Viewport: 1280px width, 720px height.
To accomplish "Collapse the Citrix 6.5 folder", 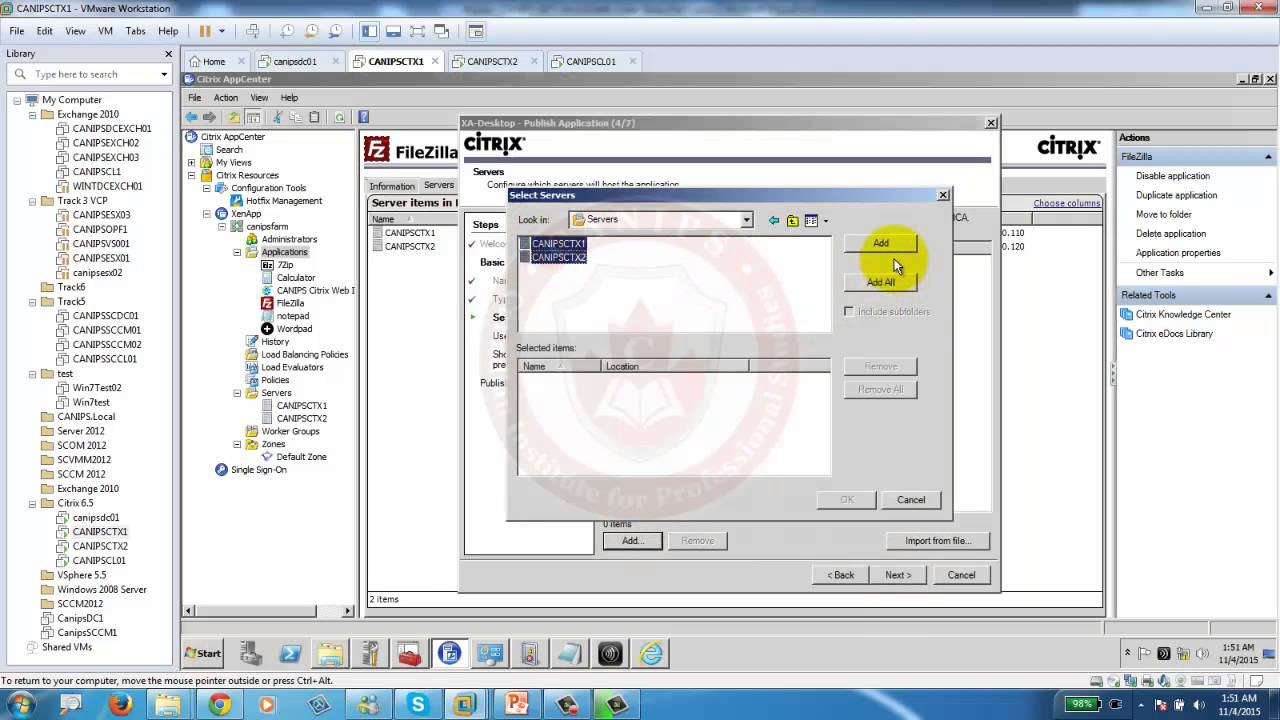I will pos(33,503).
